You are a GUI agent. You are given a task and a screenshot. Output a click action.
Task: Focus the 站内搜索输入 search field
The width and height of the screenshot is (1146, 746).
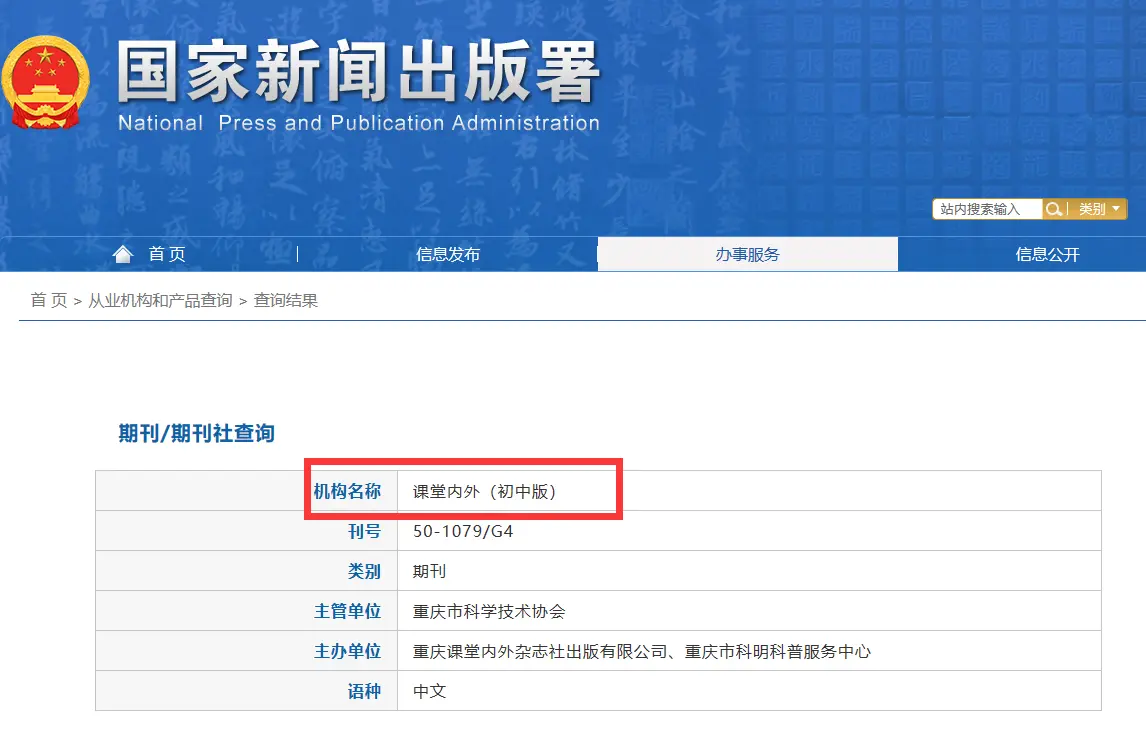(x=986, y=209)
